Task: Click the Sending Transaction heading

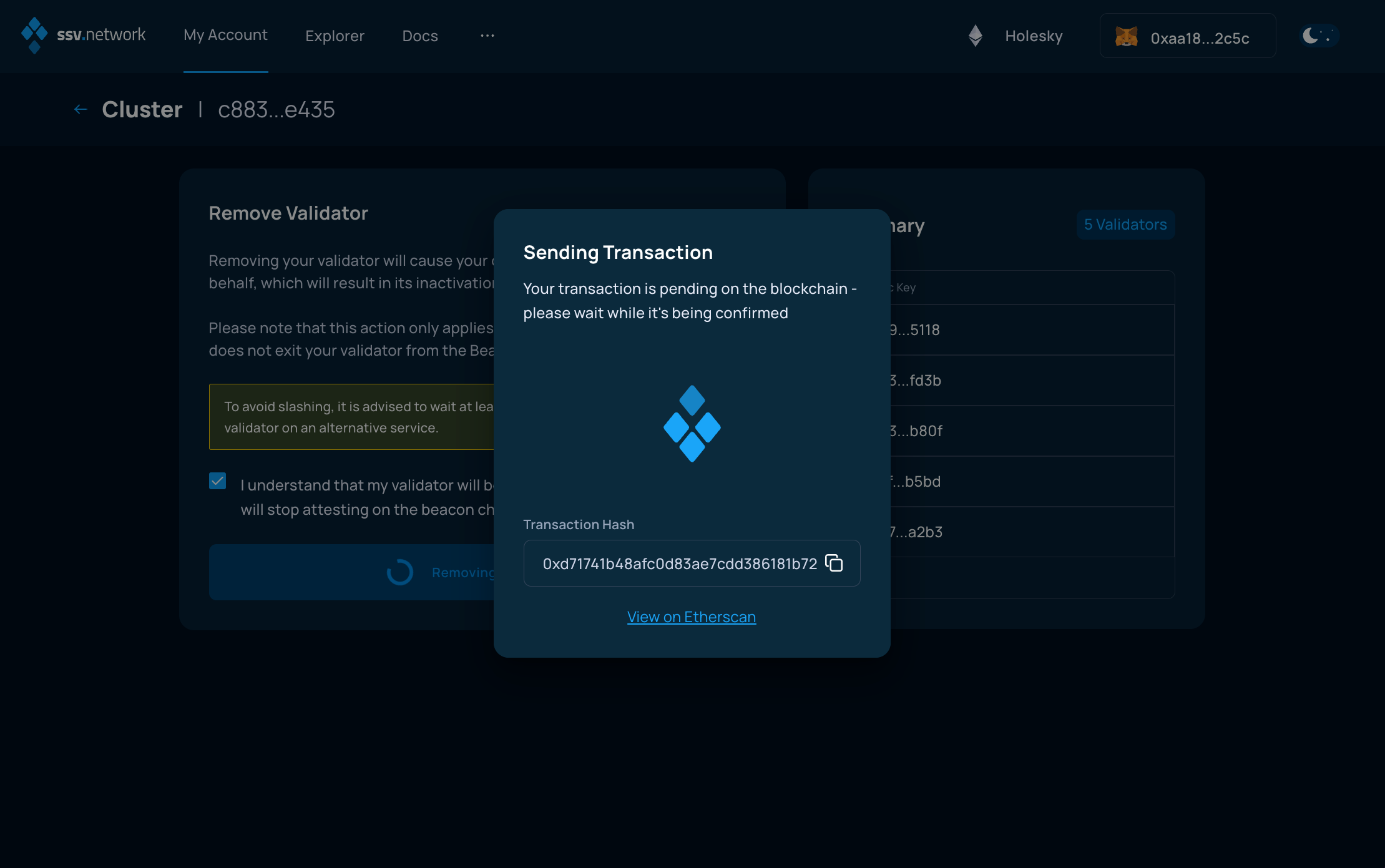Action: [x=618, y=252]
